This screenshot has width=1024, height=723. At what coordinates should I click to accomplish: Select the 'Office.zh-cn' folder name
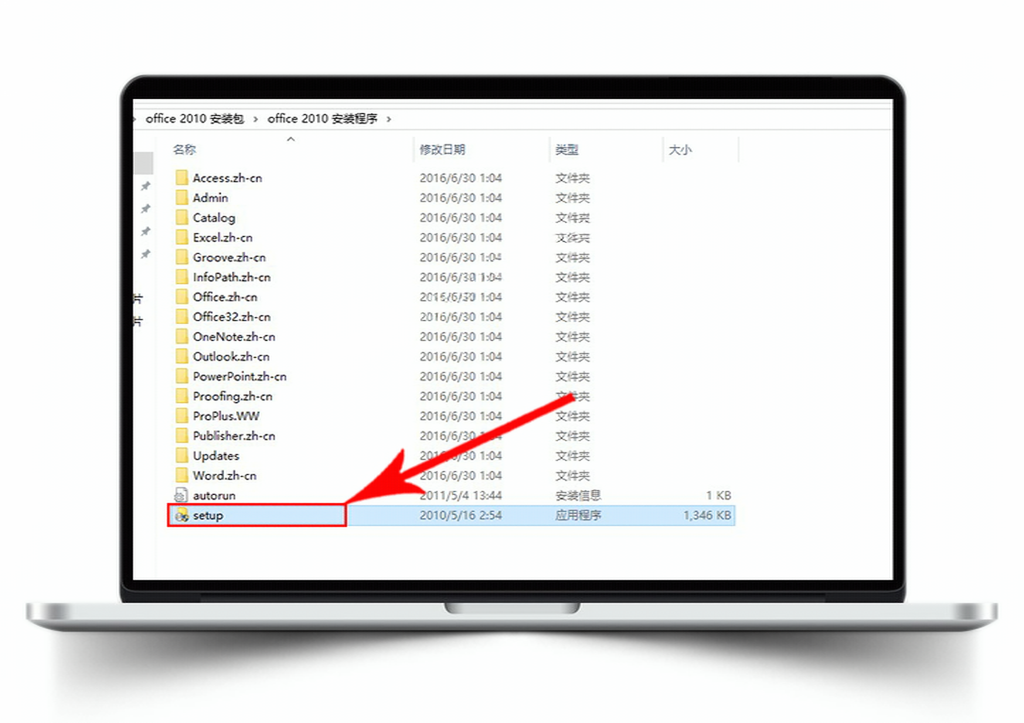[225, 297]
